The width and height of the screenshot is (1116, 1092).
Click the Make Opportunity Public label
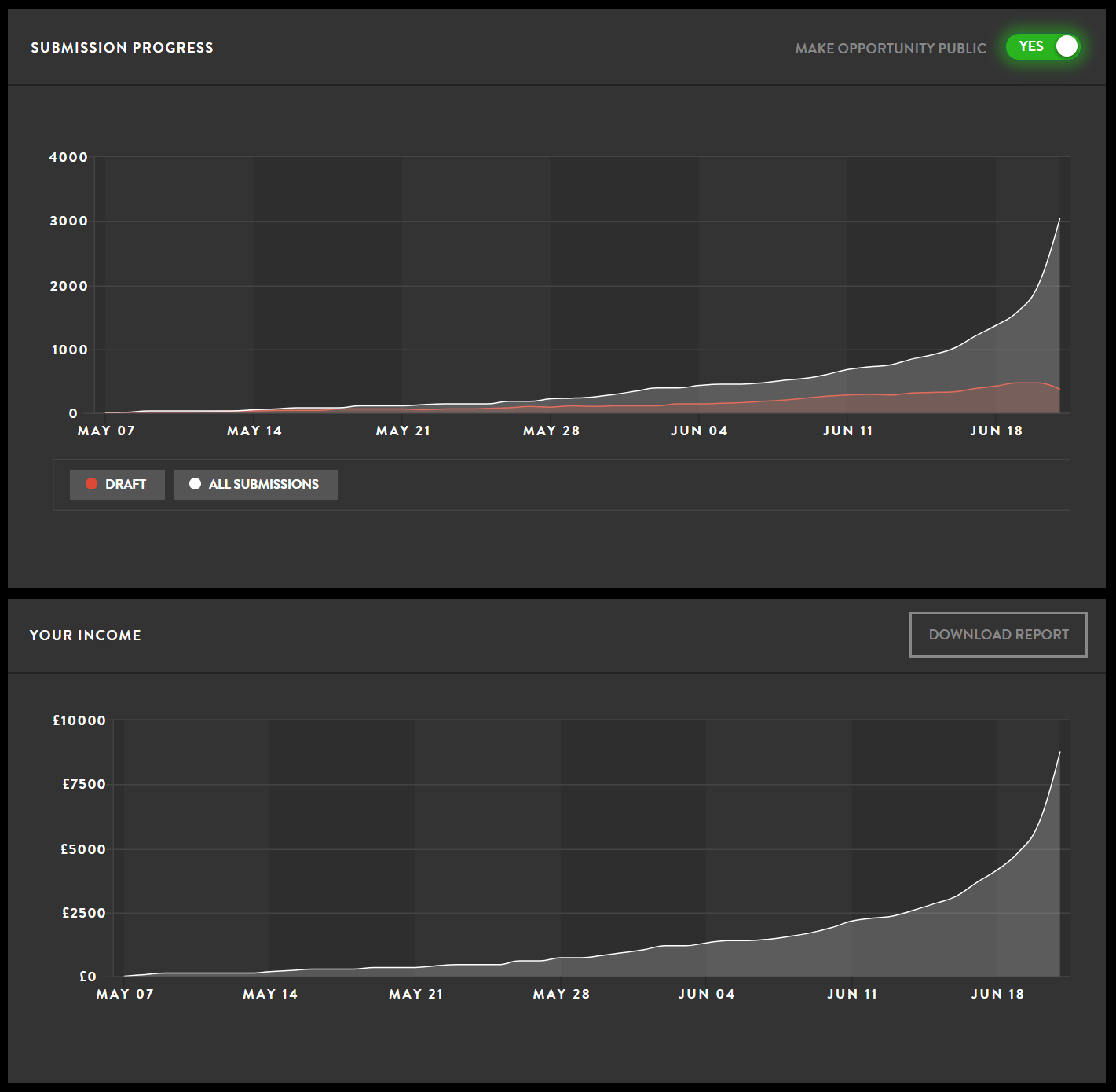pos(891,49)
